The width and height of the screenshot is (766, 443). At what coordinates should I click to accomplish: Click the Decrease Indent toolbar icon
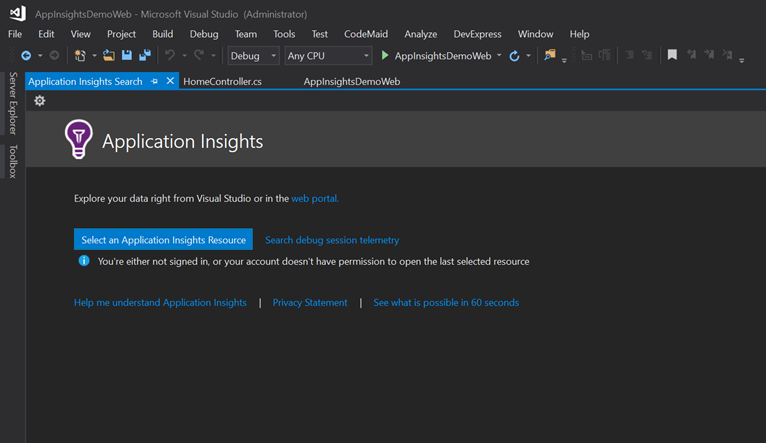point(586,55)
